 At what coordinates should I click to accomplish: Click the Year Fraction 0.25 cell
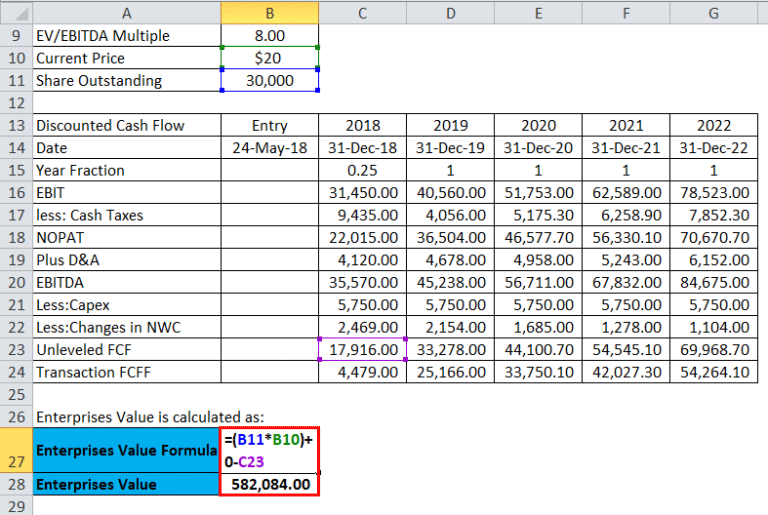point(362,171)
